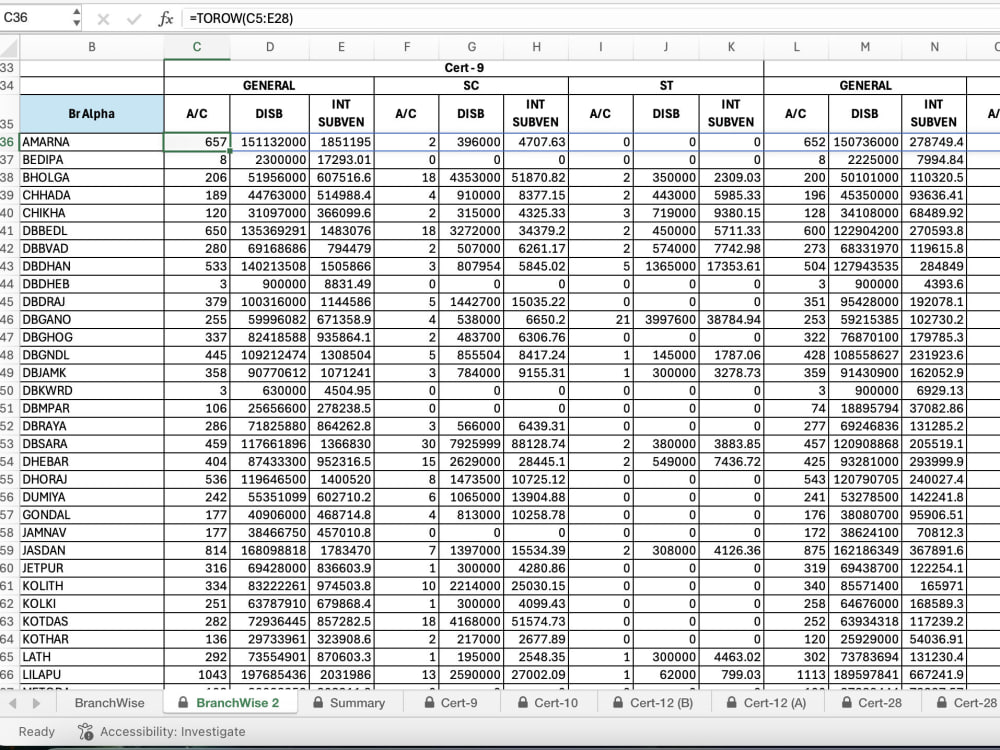Switch to the BranchWise sheet tab
The image size is (1000, 750).
tap(110, 703)
